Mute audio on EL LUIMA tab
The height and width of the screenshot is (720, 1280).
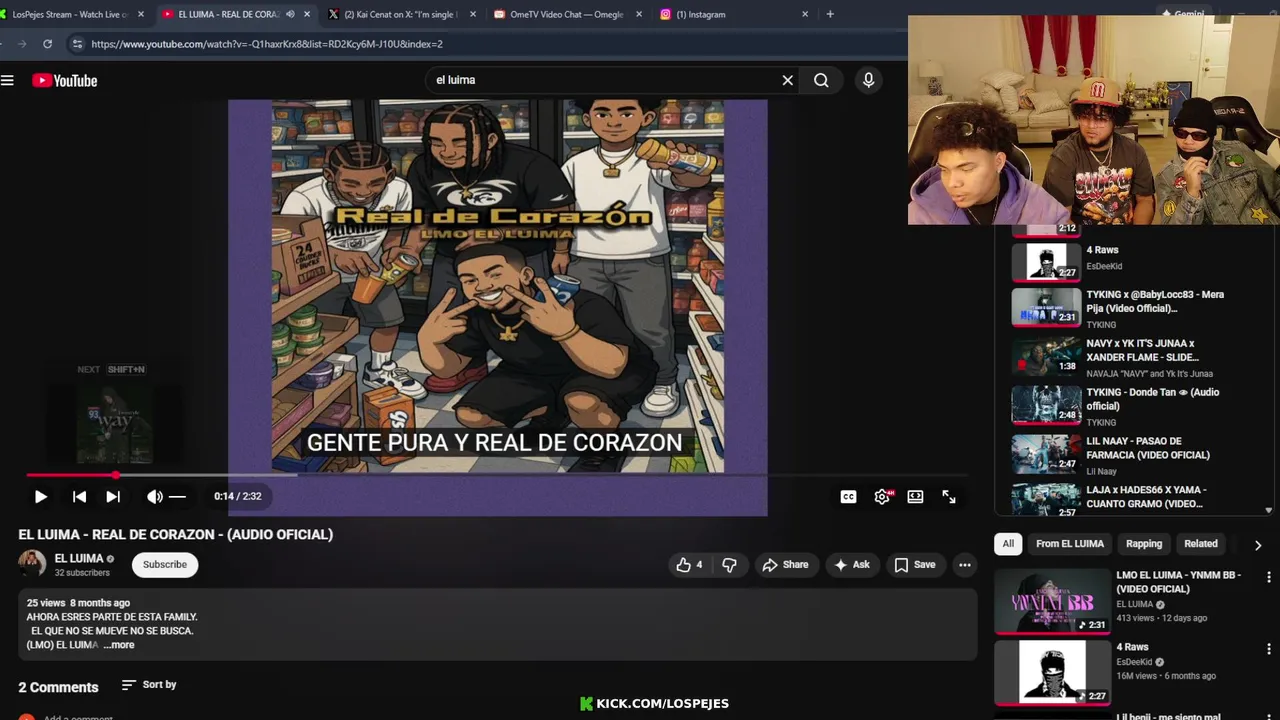[290, 14]
